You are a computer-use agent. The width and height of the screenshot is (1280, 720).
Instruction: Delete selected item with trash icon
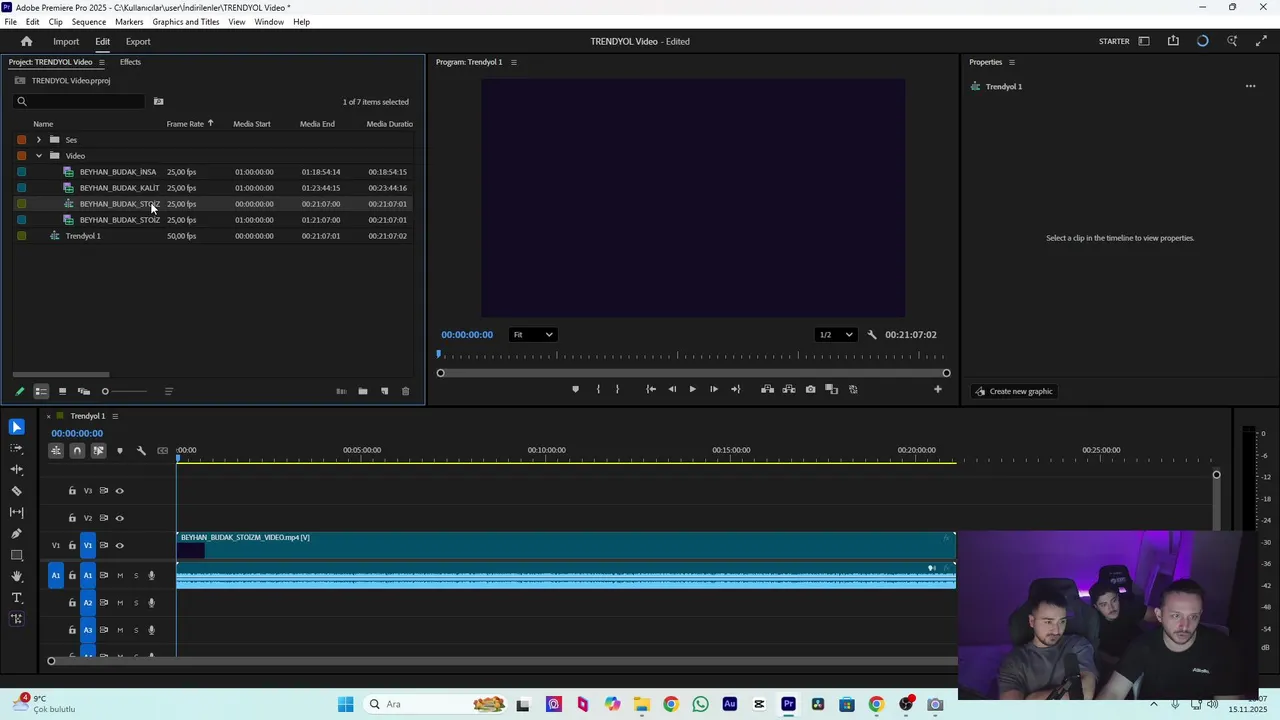(405, 391)
